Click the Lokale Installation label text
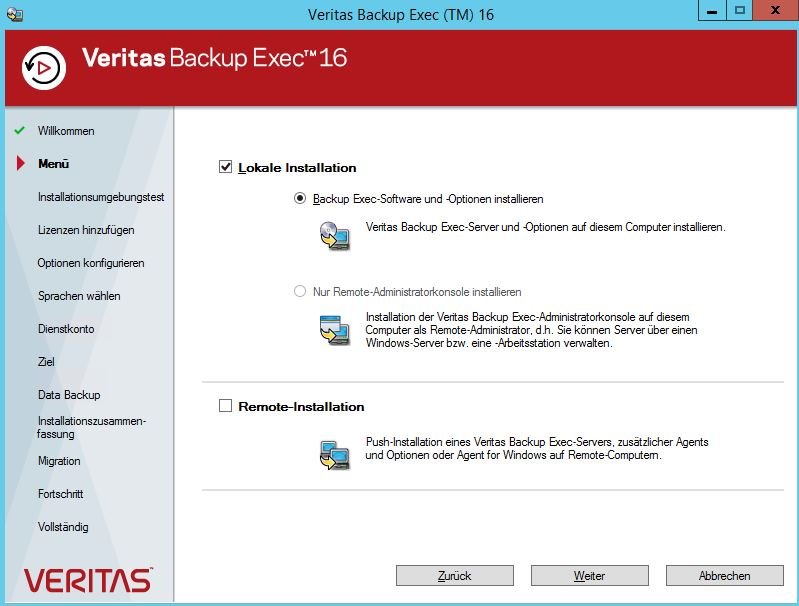 click(x=297, y=168)
